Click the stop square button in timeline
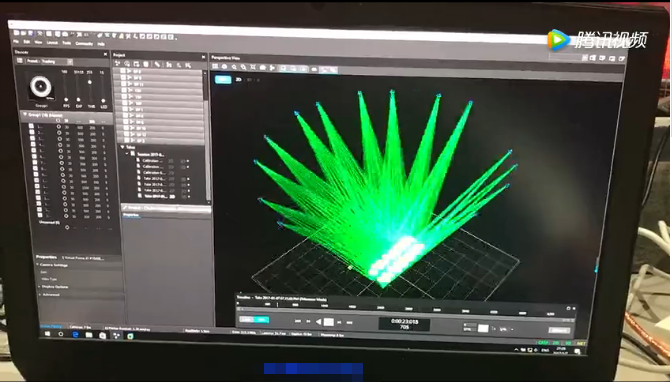Viewport: 672px width, 382px height. pyautogui.click(x=329, y=322)
